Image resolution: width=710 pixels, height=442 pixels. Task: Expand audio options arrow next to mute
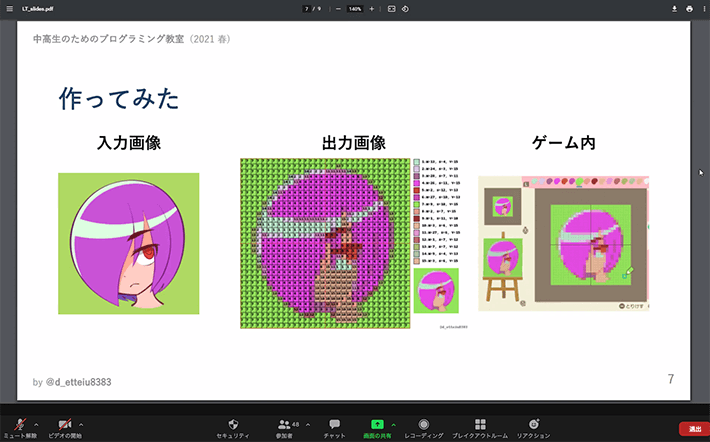[36, 424]
